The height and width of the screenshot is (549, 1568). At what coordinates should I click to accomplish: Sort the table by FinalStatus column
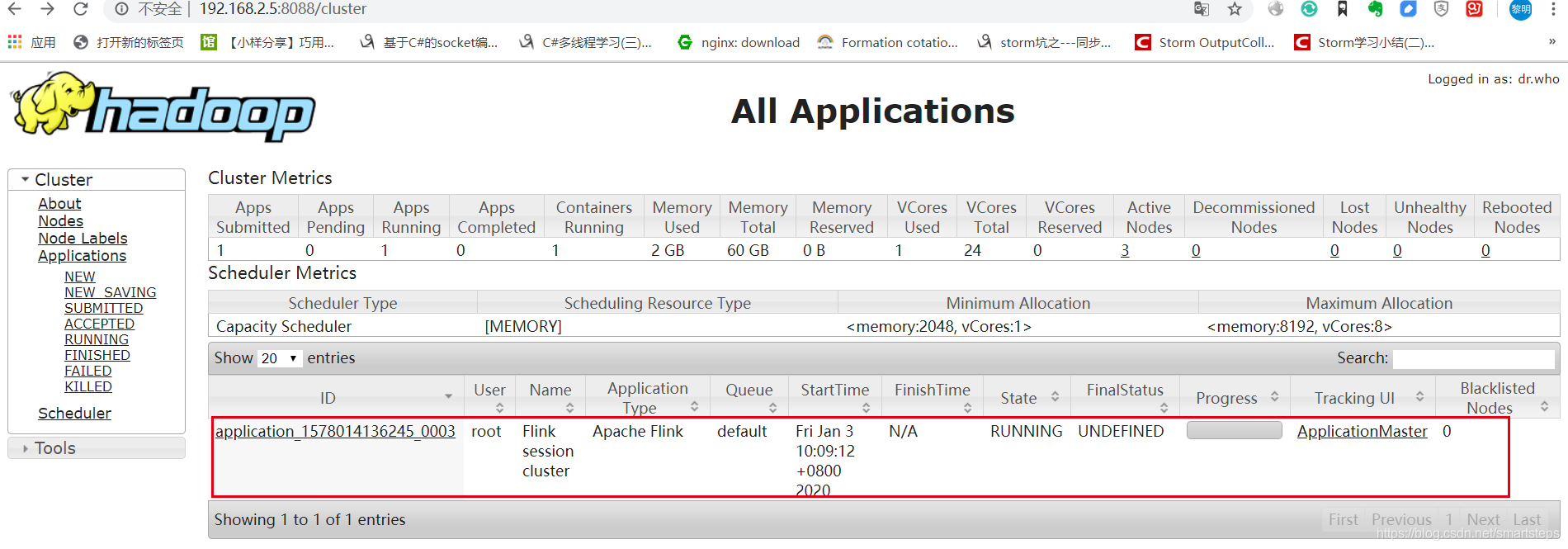point(1125,398)
